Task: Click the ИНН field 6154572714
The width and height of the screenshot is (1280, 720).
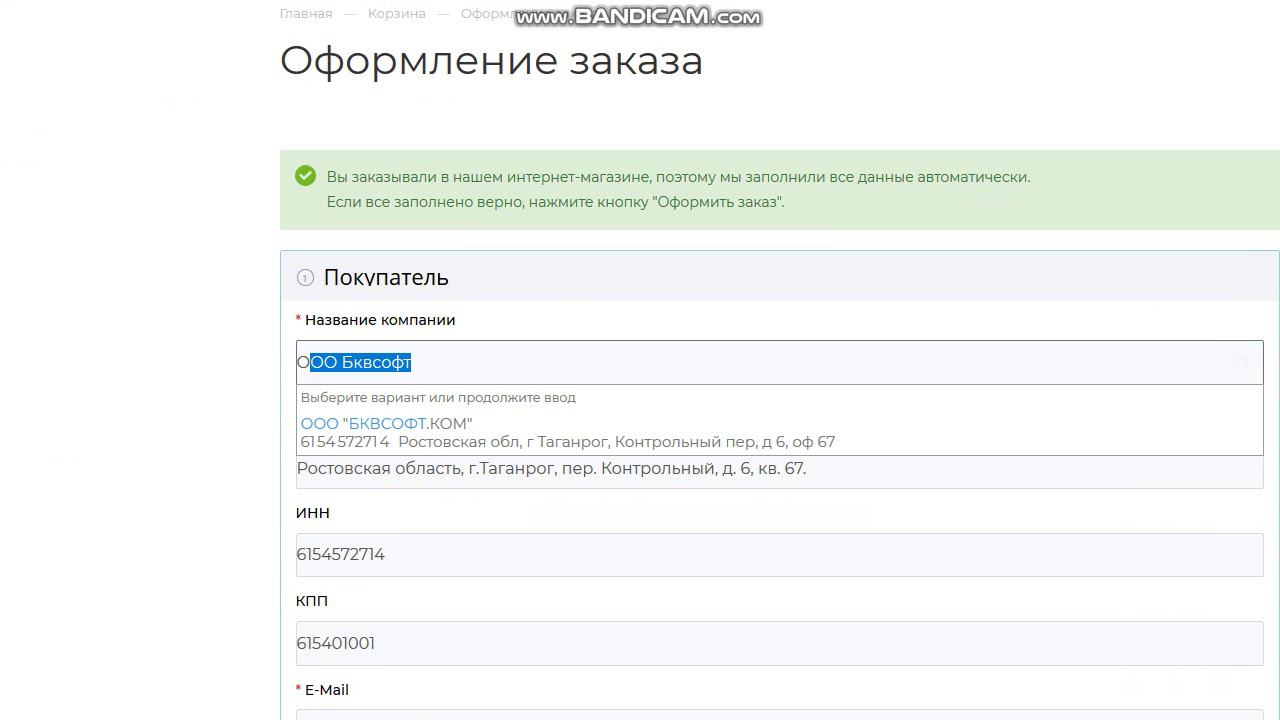Action: [780, 555]
